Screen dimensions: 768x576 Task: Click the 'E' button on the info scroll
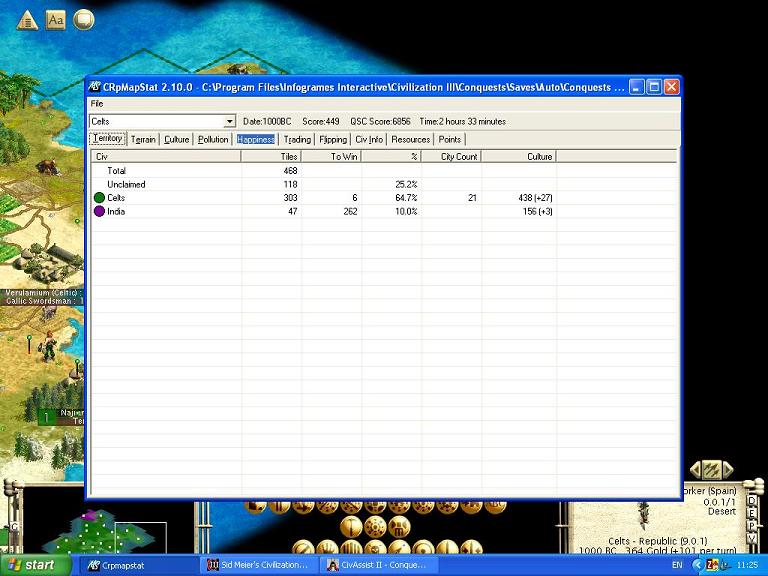coord(751,513)
